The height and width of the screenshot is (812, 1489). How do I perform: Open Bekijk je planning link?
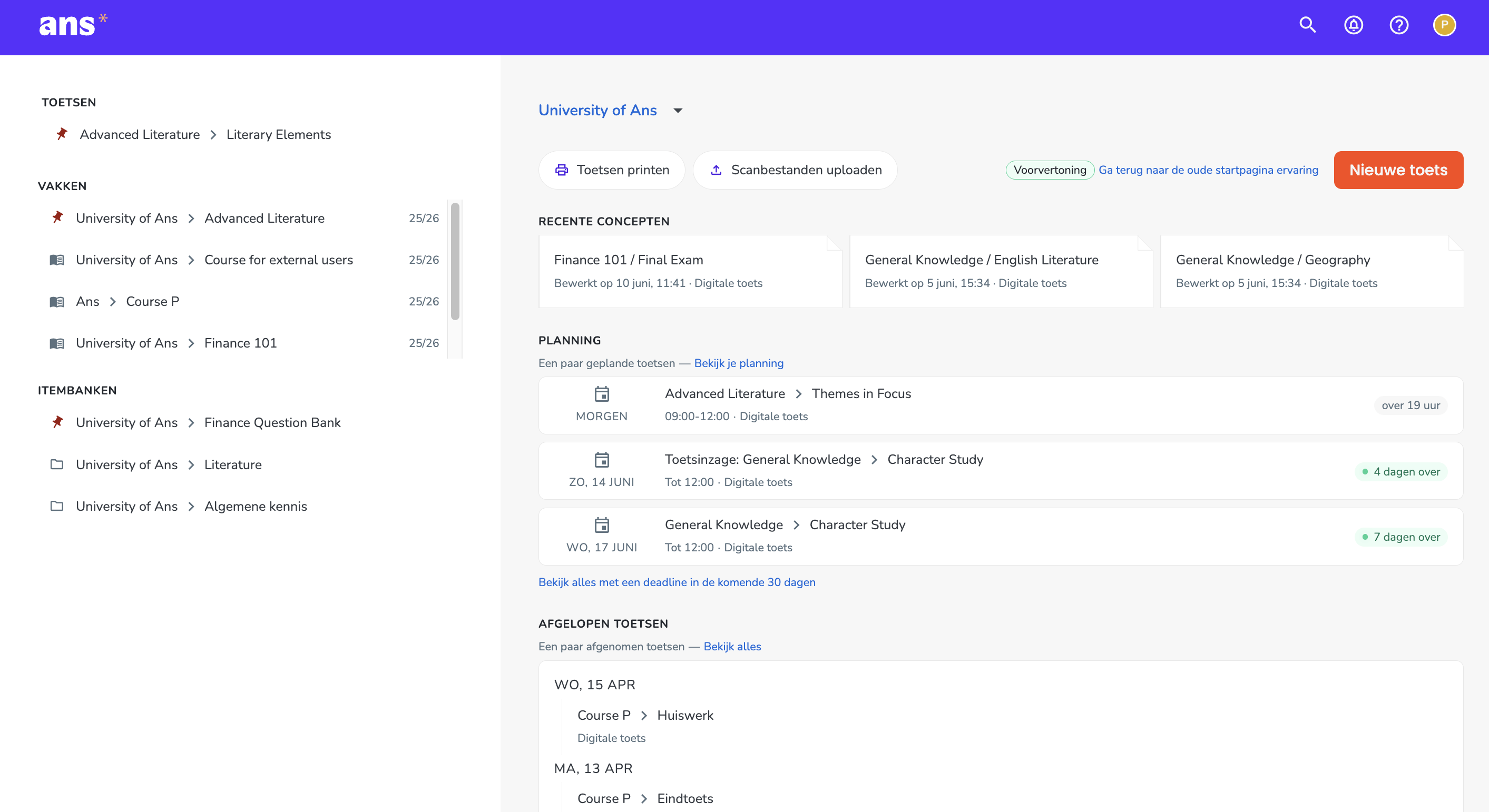pos(739,363)
